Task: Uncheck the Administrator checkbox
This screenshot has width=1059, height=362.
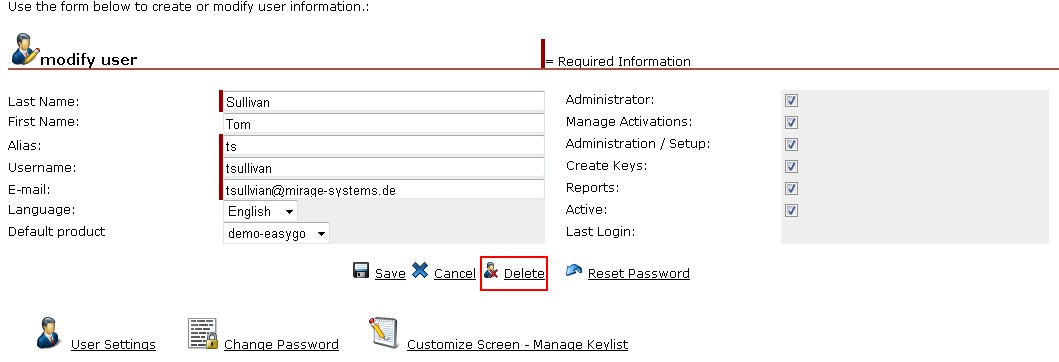Action: tap(792, 101)
